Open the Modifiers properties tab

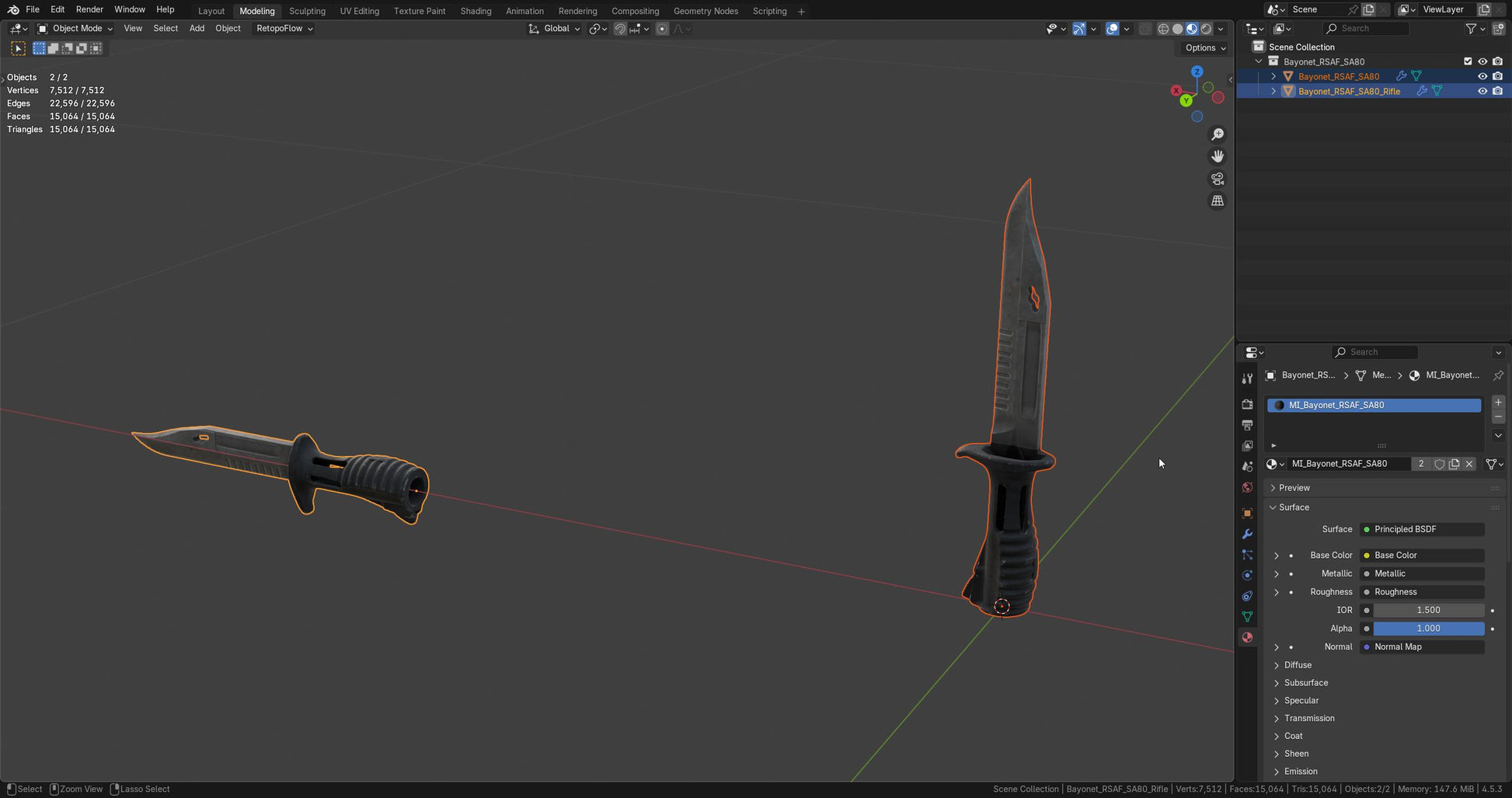click(1247, 535)
